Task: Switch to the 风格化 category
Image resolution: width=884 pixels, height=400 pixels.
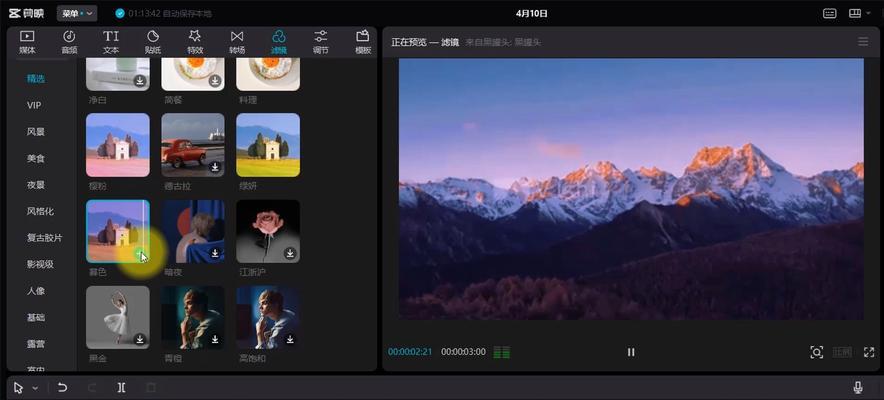Action: point(40,211)
